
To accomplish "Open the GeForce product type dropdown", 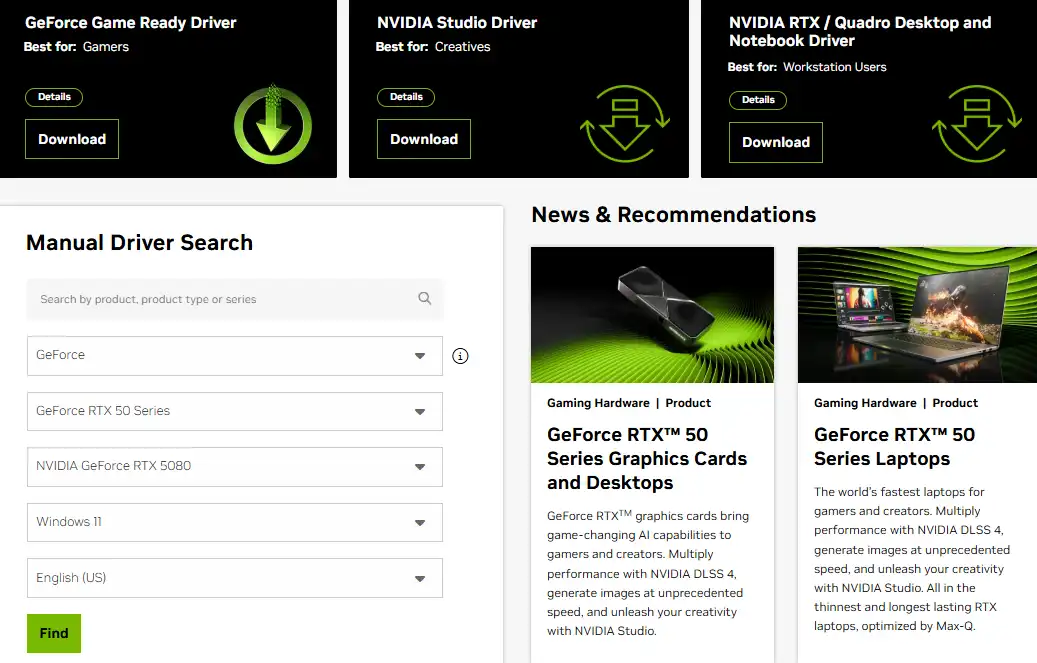I will [x=235, y=356].
